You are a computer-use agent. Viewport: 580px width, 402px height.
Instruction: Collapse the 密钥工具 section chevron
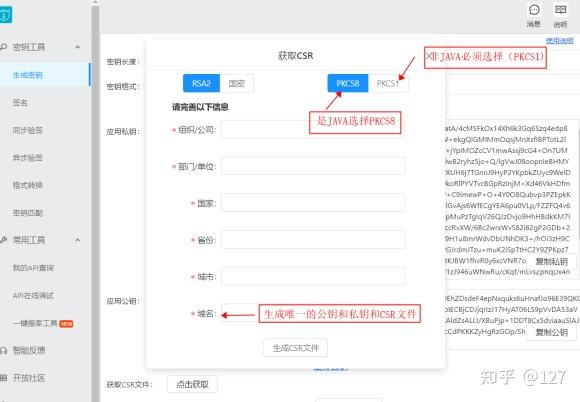tap(78, 47)
